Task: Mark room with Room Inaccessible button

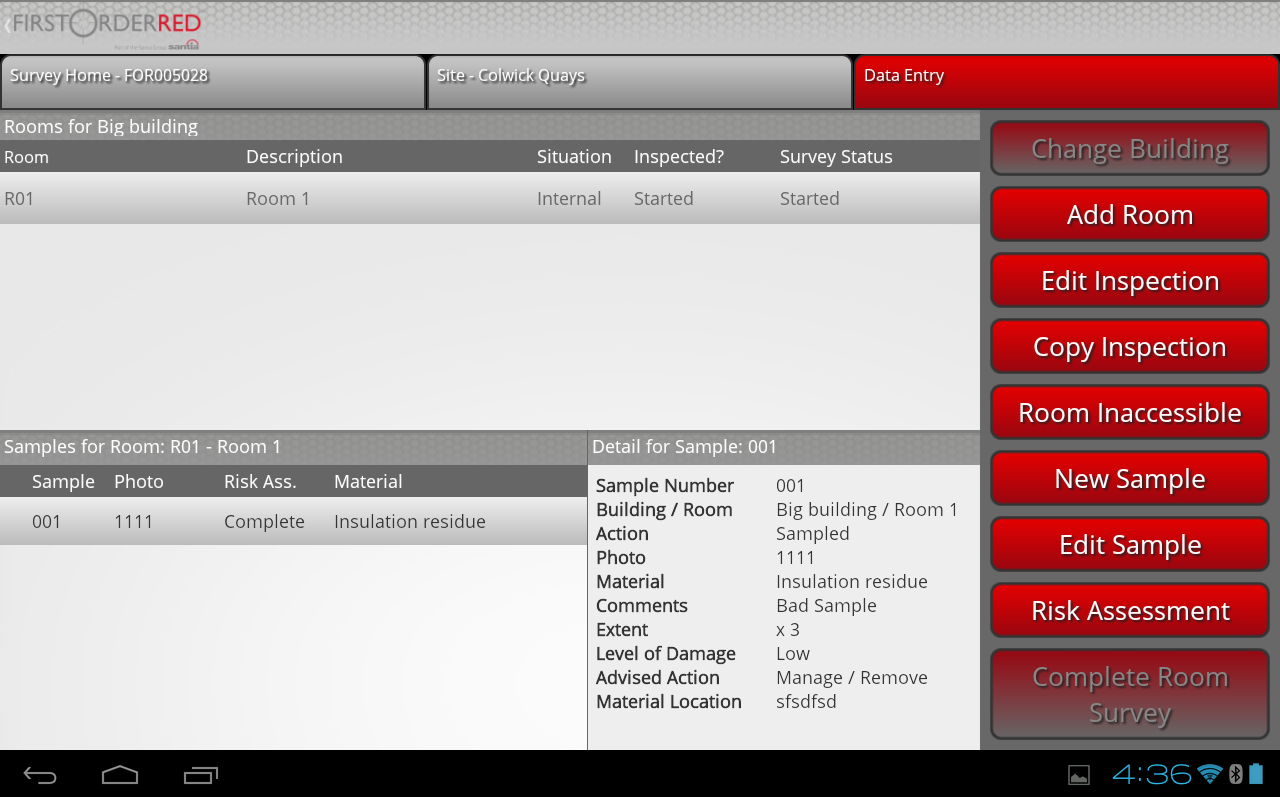Action: [x=1130, y=413]
